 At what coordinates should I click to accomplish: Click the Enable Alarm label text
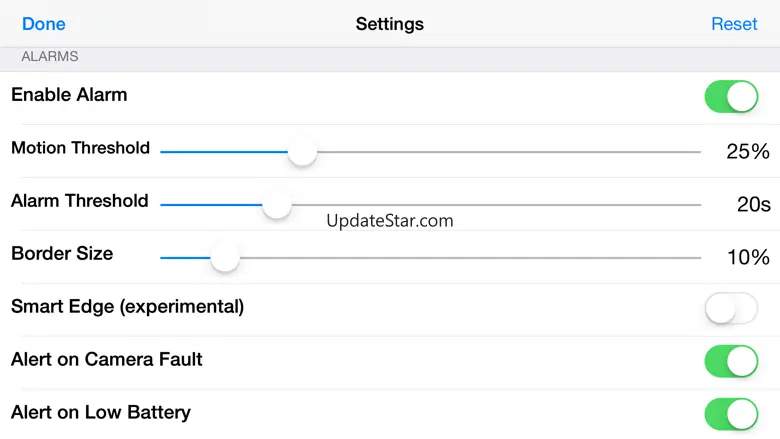coord(69,96)
